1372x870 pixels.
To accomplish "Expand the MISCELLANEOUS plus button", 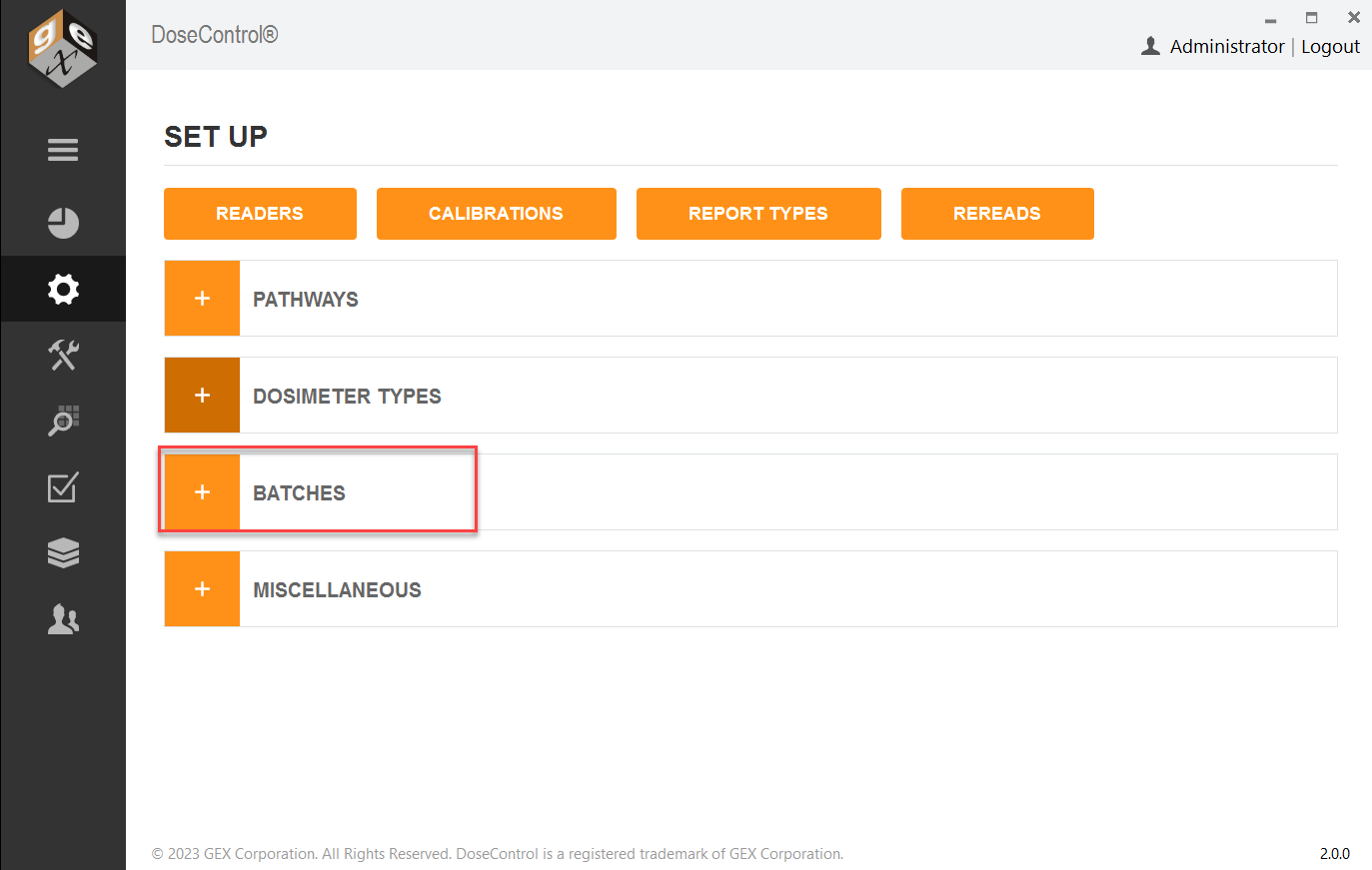I will (x=202, y=589).
